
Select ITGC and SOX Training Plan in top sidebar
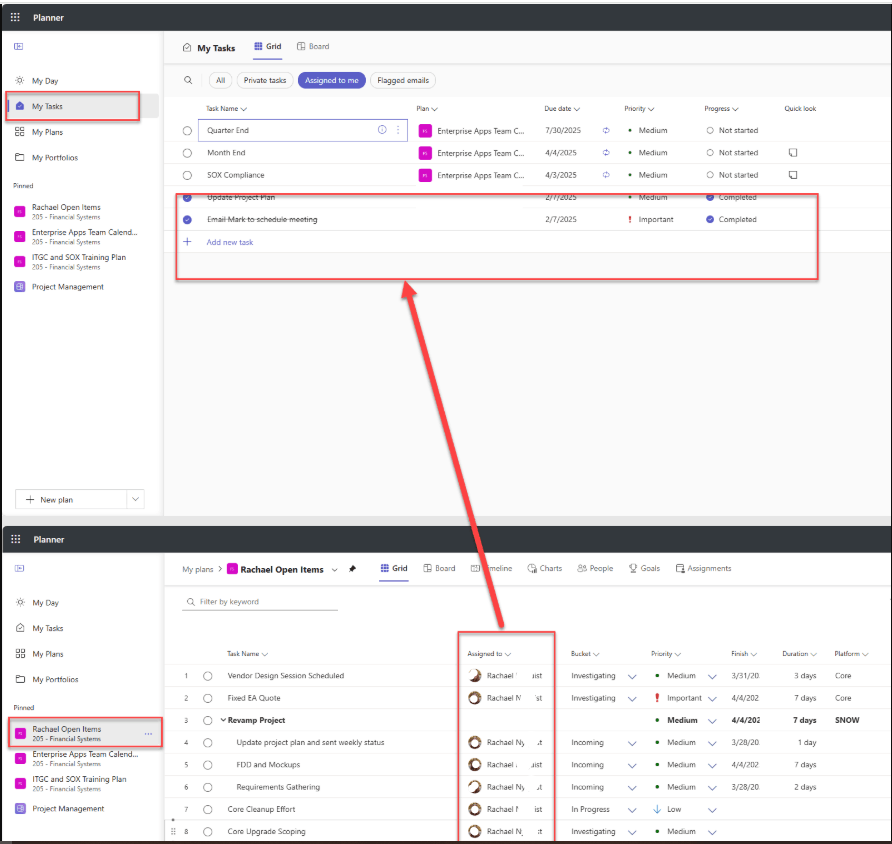(80, 262)
